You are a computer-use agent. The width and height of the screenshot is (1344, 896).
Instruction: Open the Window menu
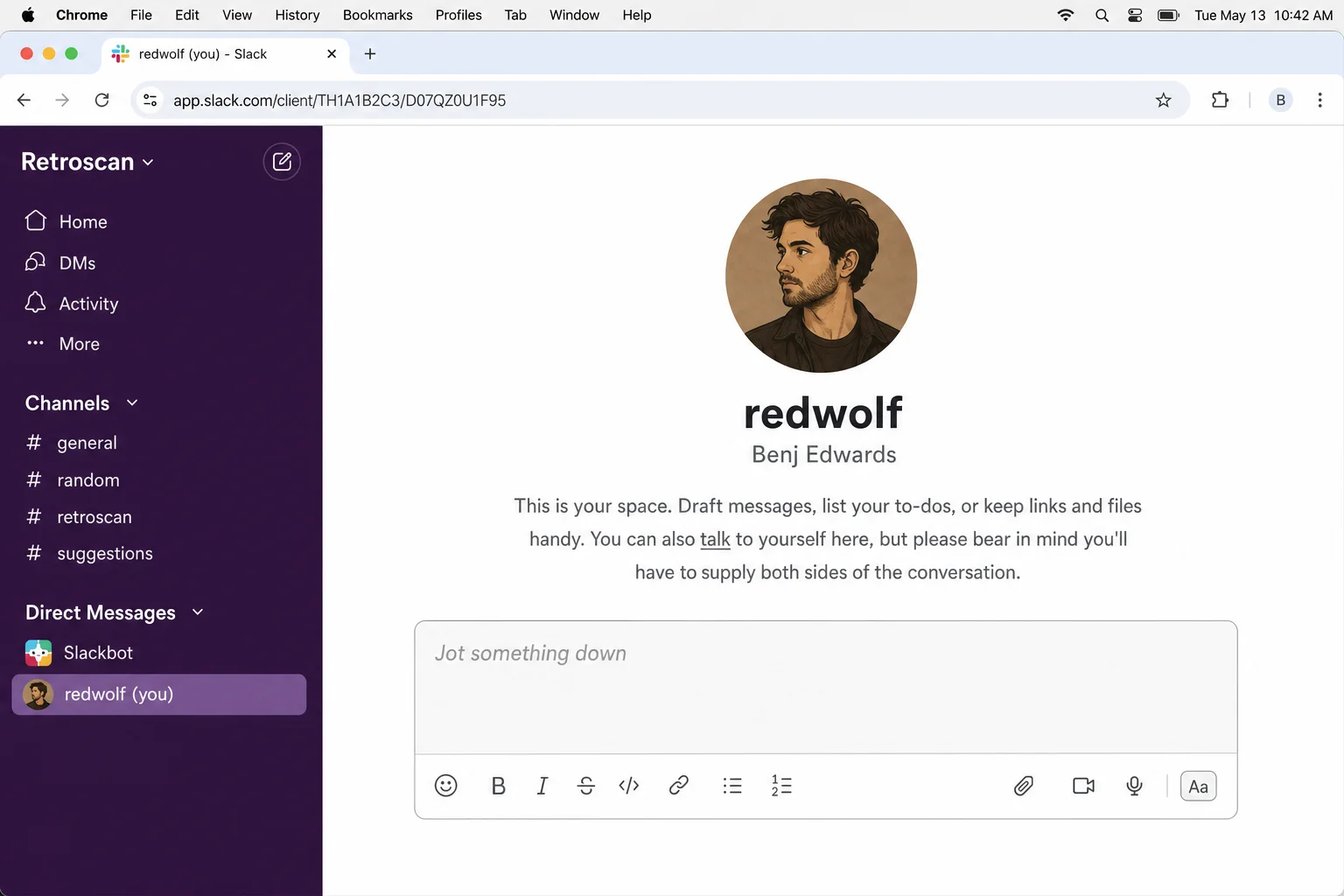(x=574, y=15)
